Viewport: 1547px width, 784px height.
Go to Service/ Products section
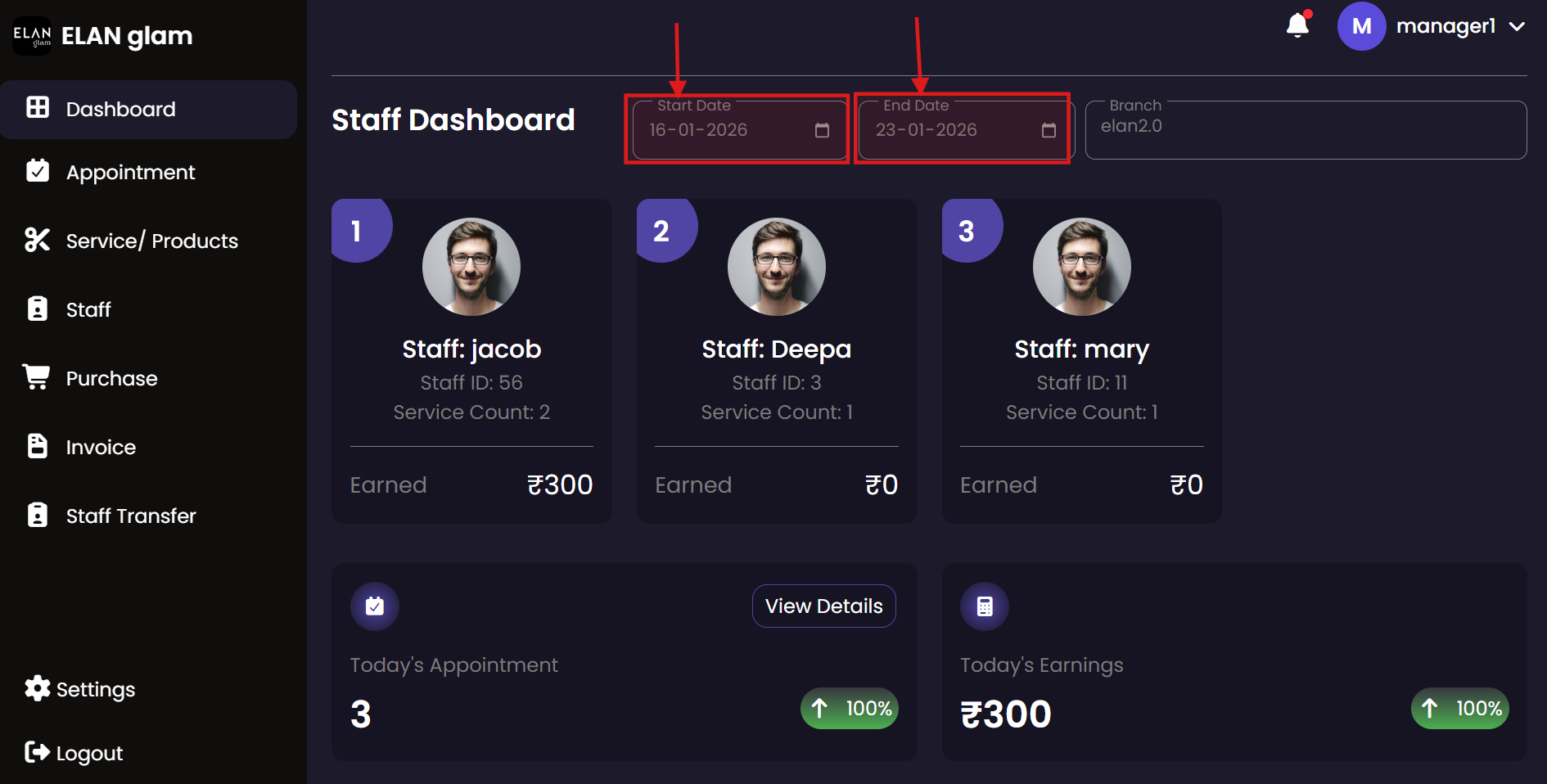pos(151,241)
